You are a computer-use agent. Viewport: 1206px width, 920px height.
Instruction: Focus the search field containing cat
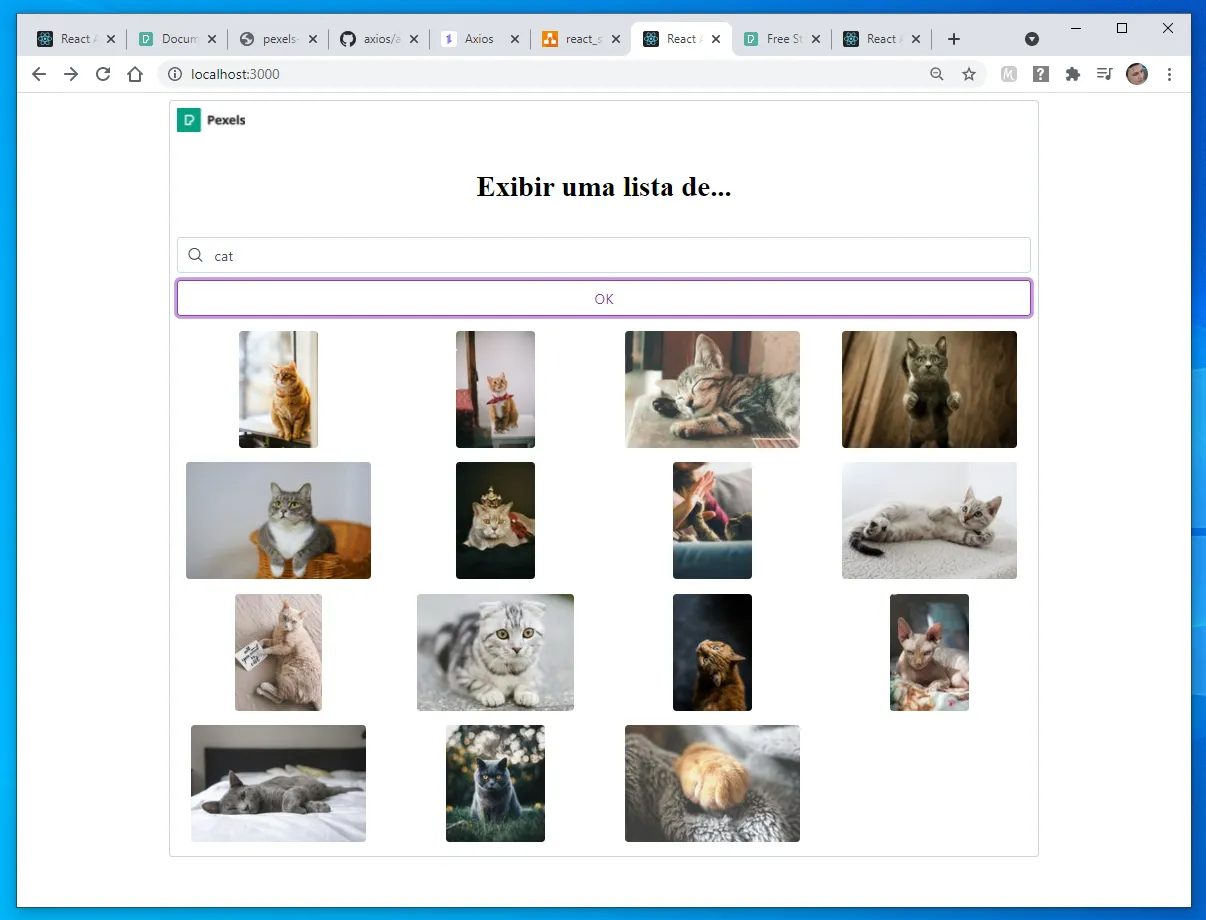pyautogui.click(x=604, y=255)
